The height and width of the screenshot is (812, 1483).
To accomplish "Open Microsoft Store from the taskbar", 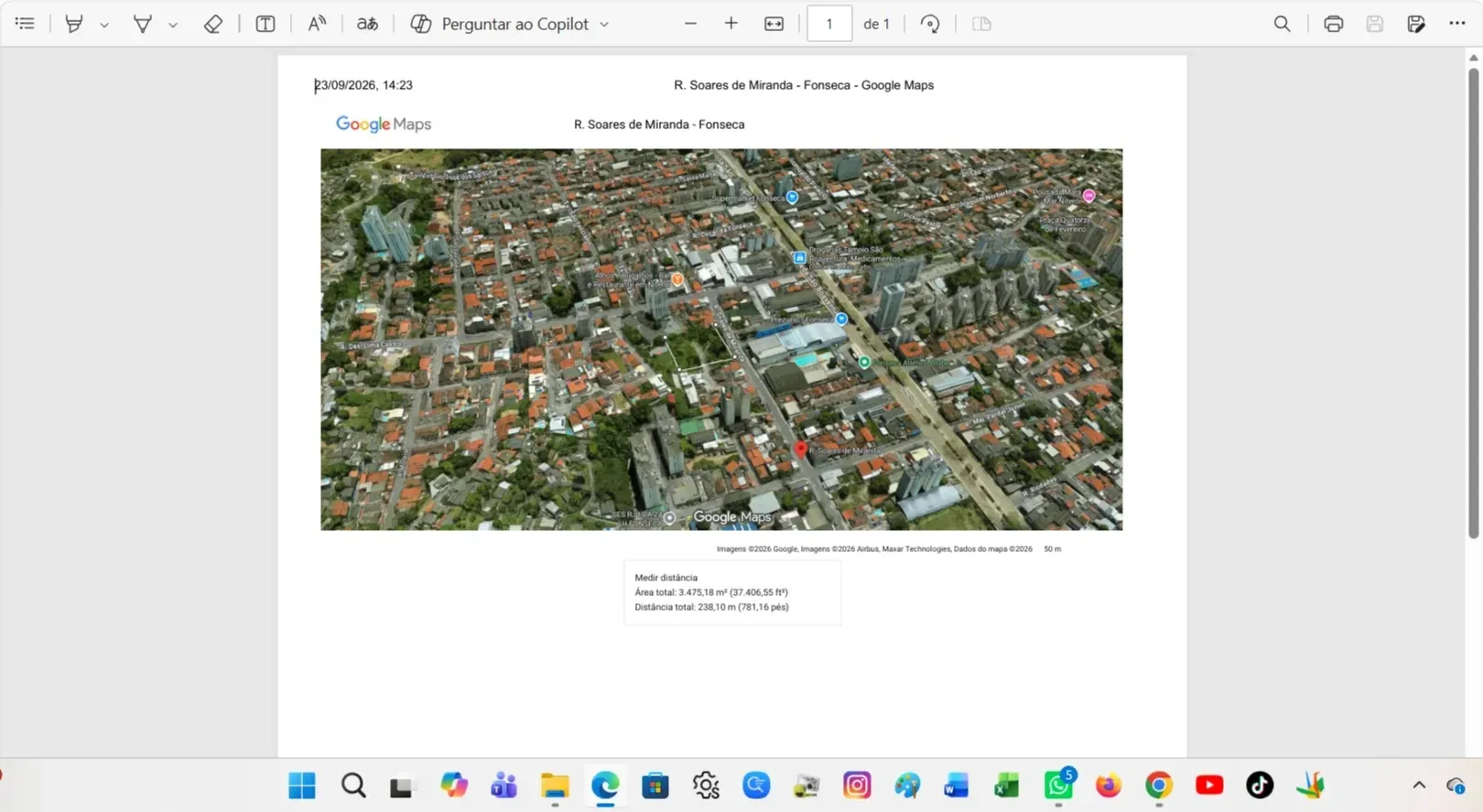I will (655, 785).
